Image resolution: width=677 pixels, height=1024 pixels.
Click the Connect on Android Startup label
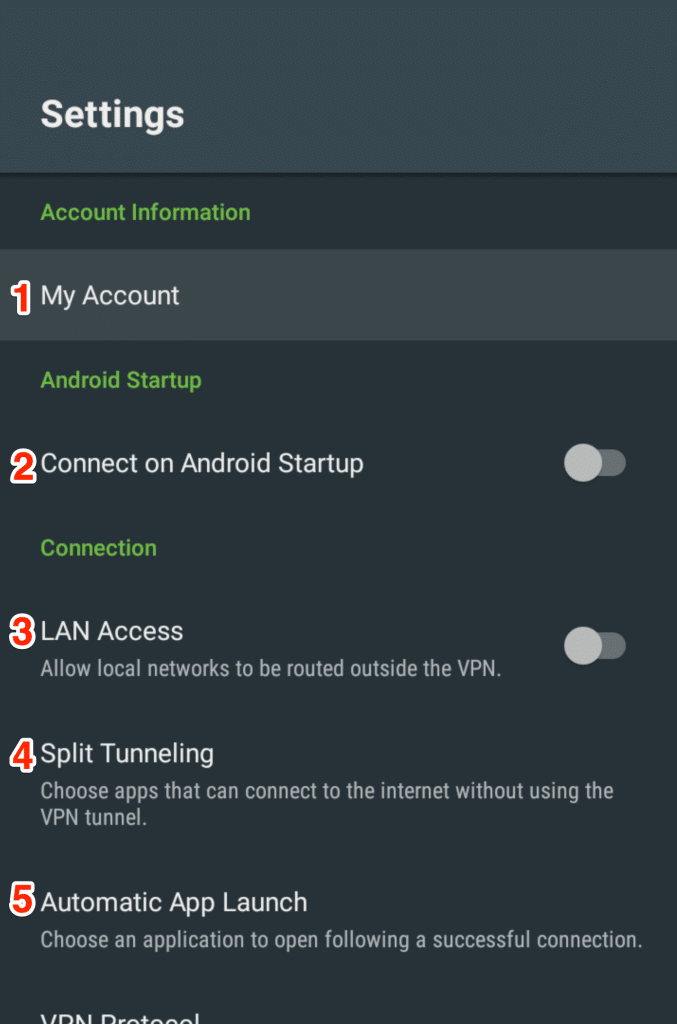click(202, 464)
